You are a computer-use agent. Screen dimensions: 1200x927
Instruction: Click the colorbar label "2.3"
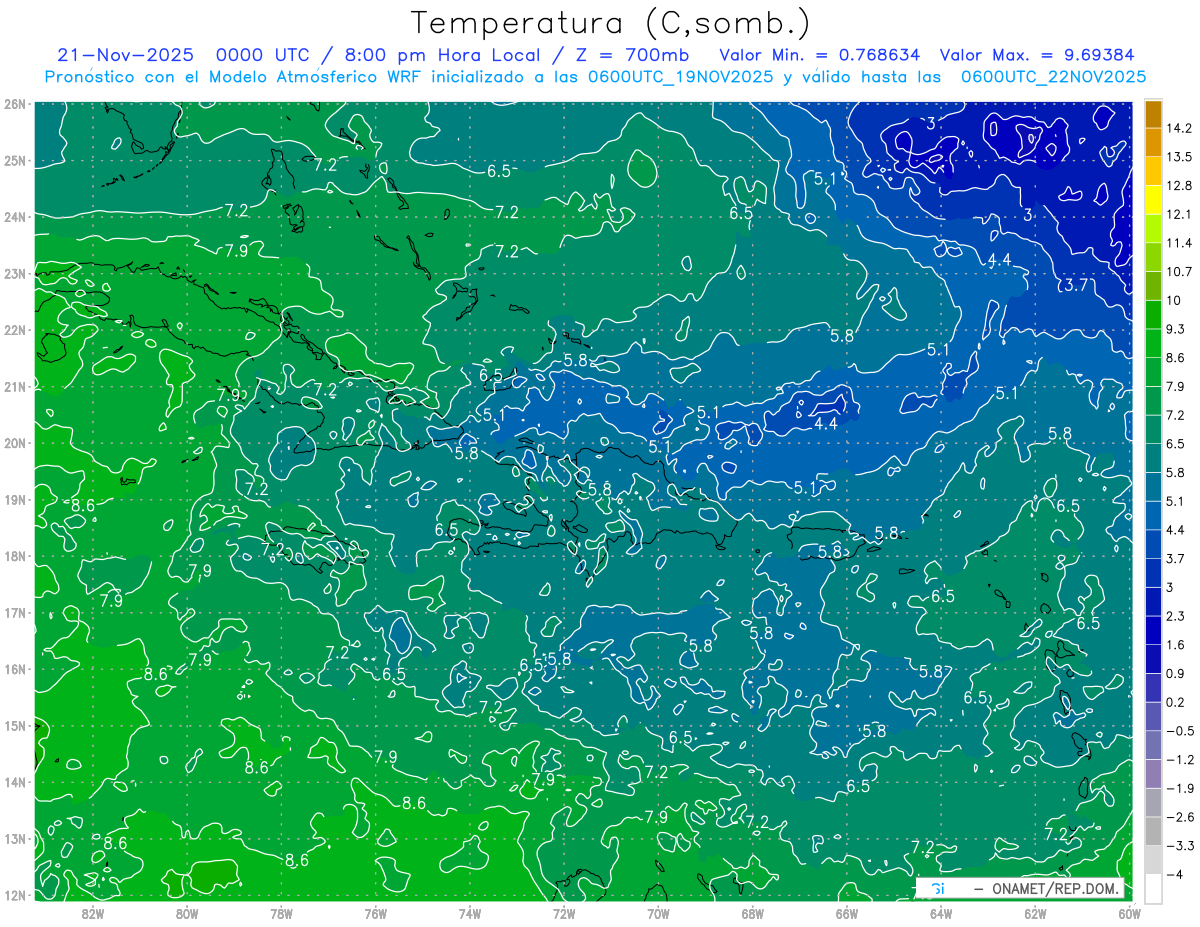coord(1177,616)
